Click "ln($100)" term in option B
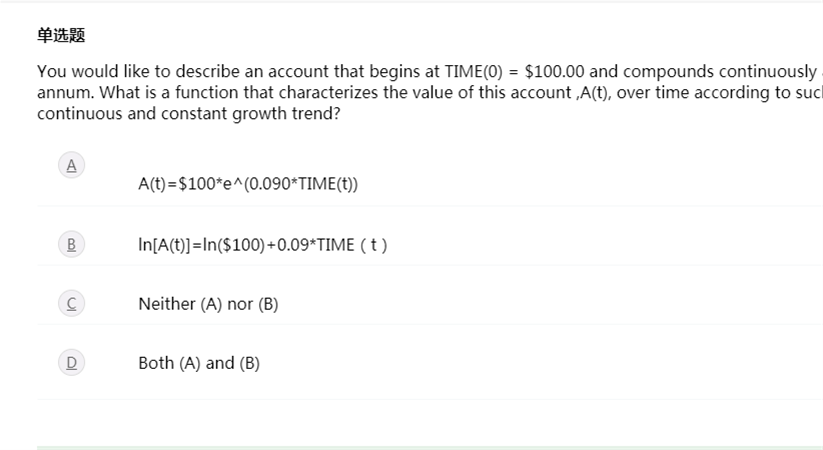 click(x=234, y=245)
